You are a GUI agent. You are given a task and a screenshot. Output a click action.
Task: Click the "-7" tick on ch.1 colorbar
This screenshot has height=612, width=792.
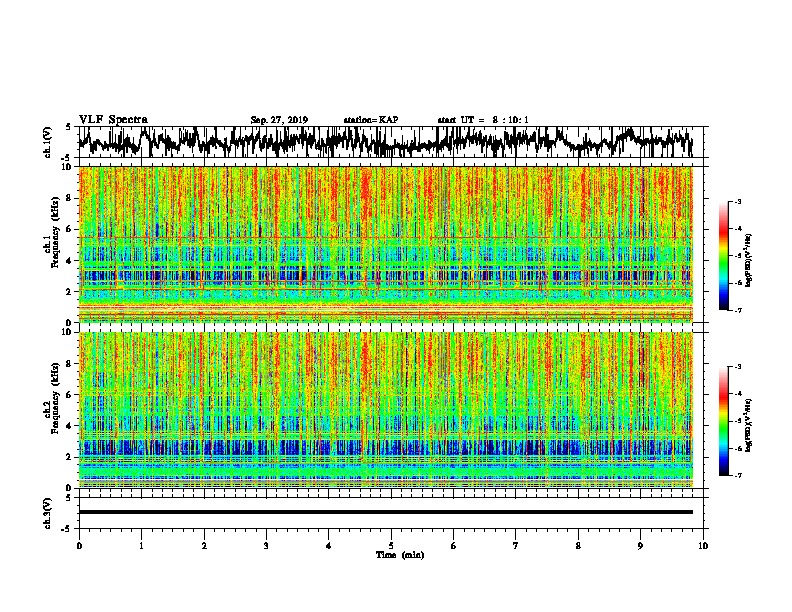[738, 310]
